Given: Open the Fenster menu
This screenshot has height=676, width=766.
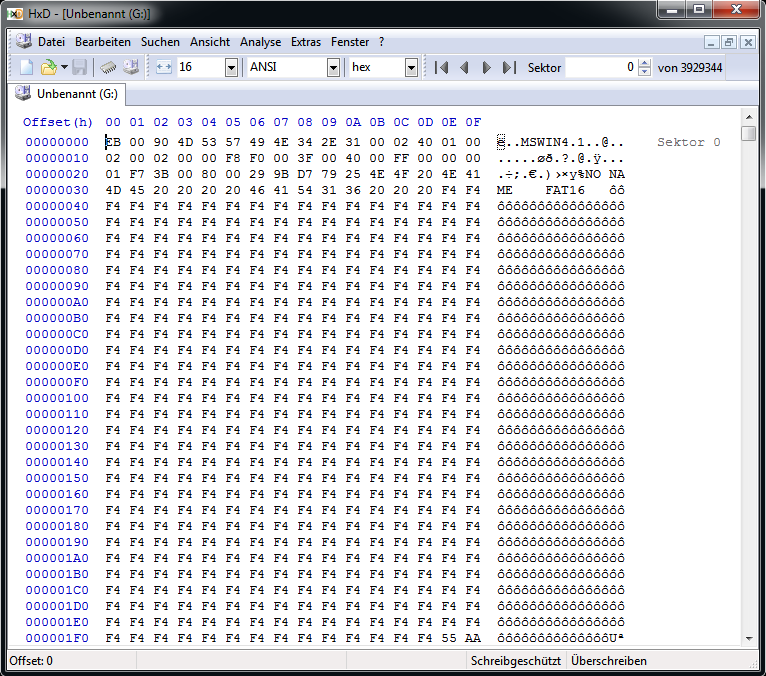Looking at the screenshot, I should point(350,42).
